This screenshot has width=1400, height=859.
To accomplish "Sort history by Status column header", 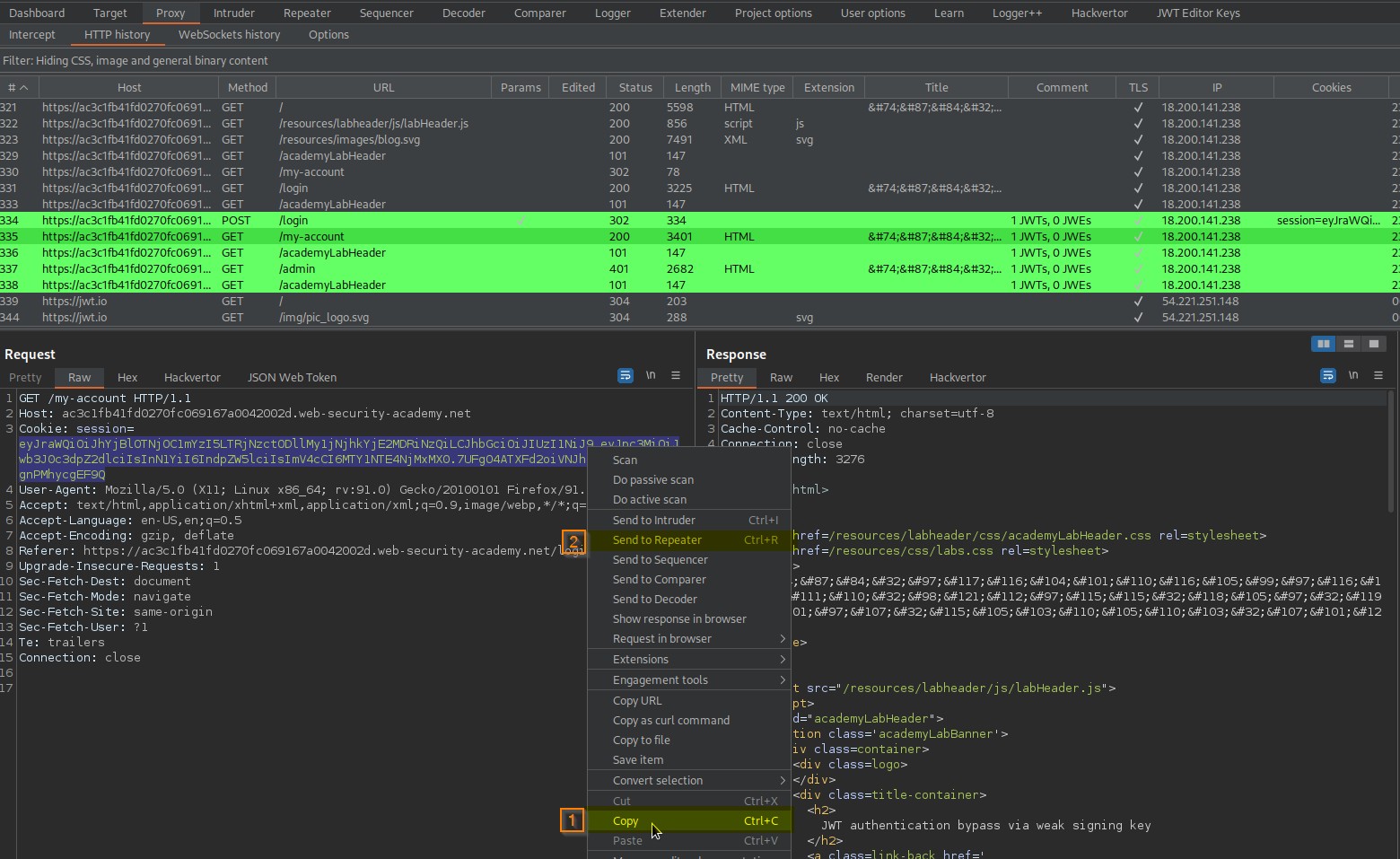I will (x=635, y=88).
